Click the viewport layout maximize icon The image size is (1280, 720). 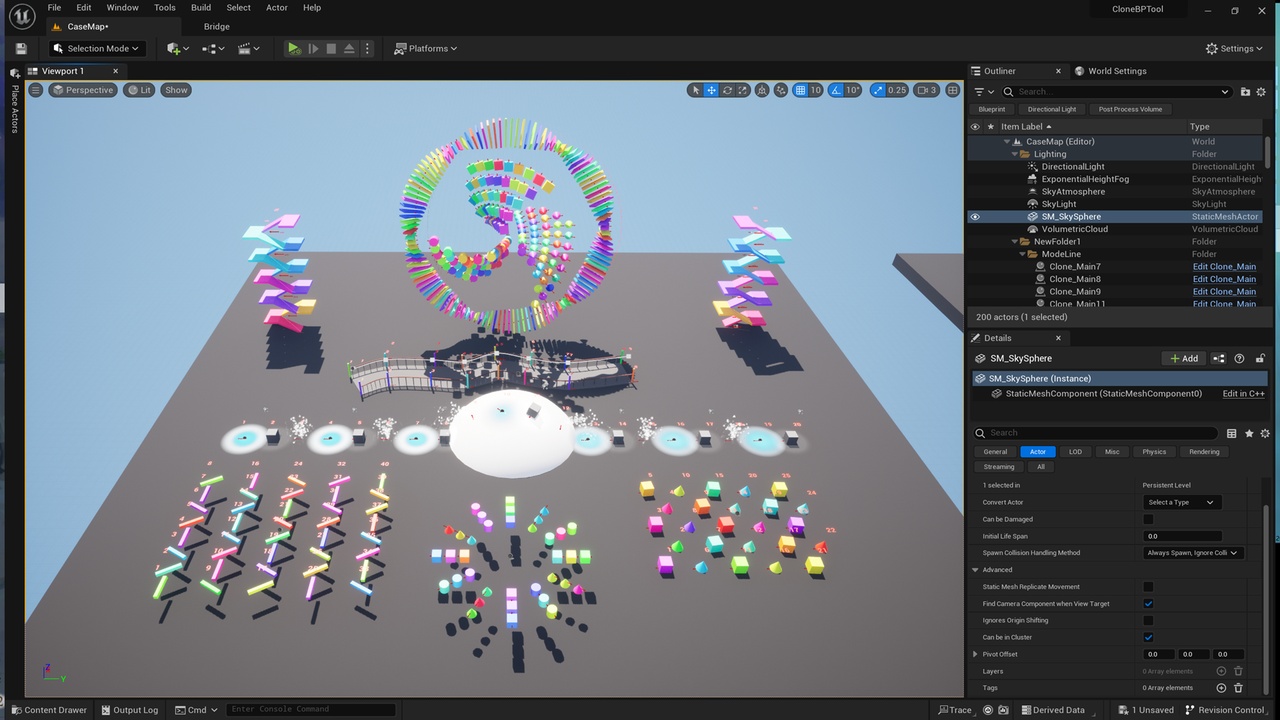(952, 90)
